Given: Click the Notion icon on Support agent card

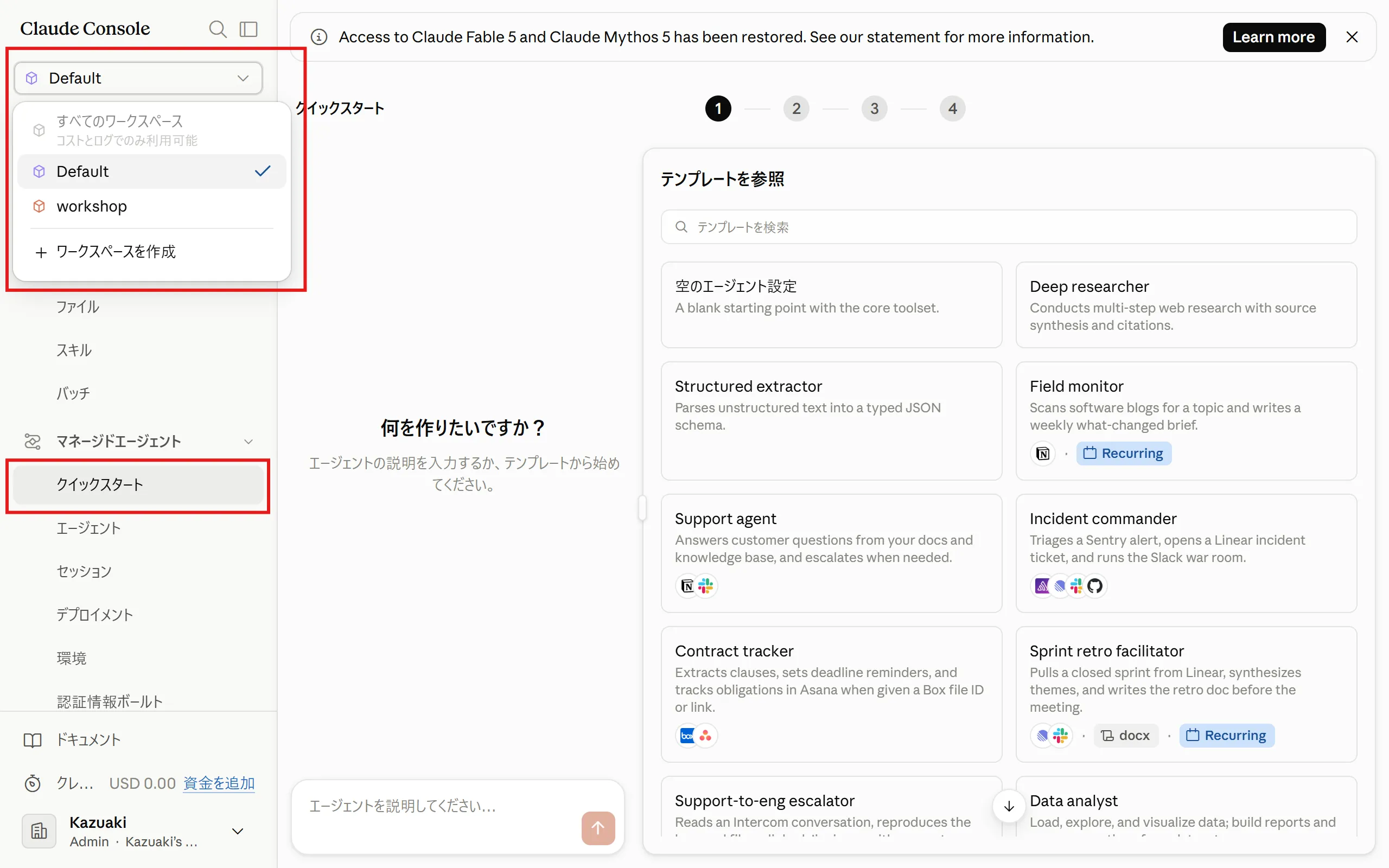Looking at the screenshot, I should pos(686,585).
